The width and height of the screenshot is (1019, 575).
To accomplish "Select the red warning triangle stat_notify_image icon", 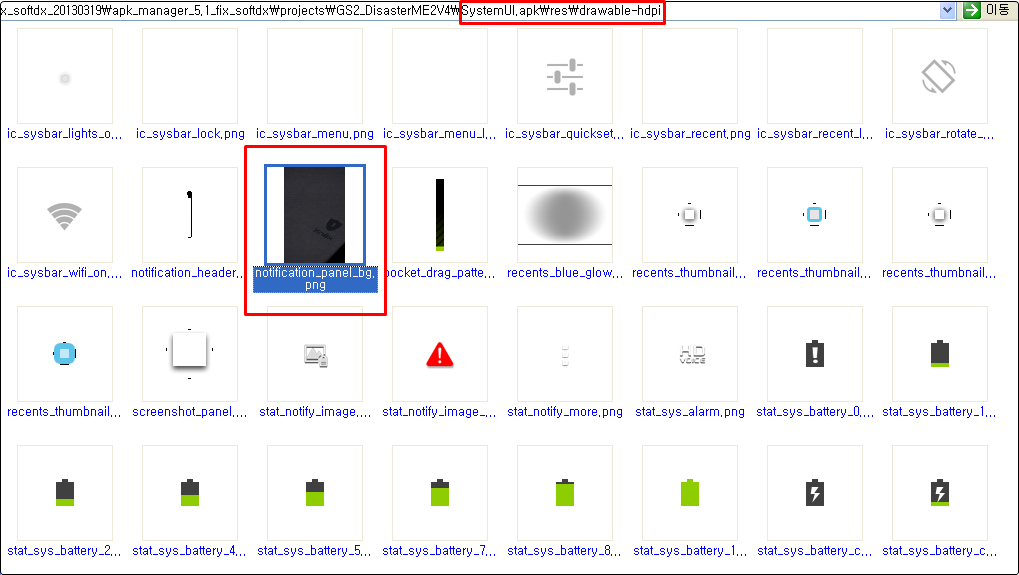I will pos(440,354).
